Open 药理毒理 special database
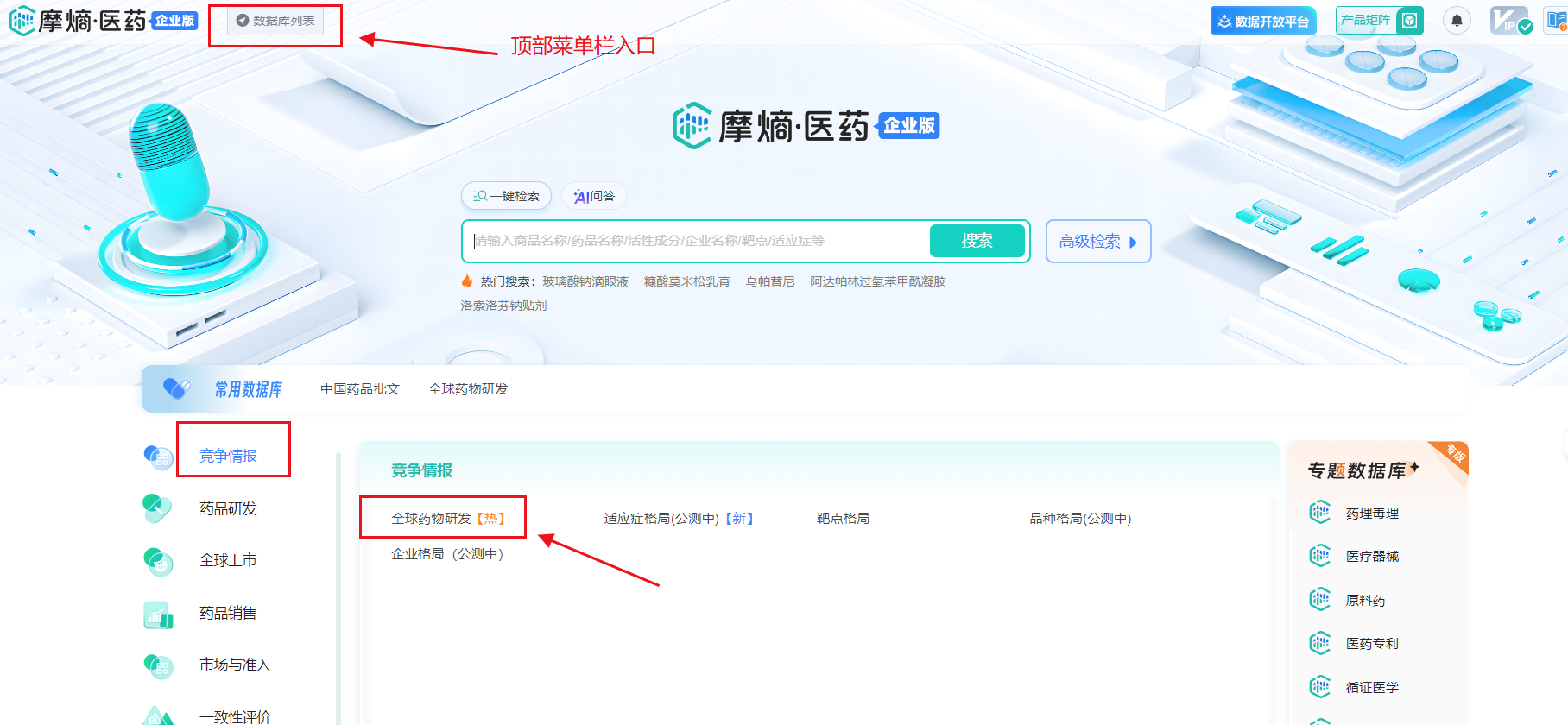1568x725 pixels. tap(1372, 513)
